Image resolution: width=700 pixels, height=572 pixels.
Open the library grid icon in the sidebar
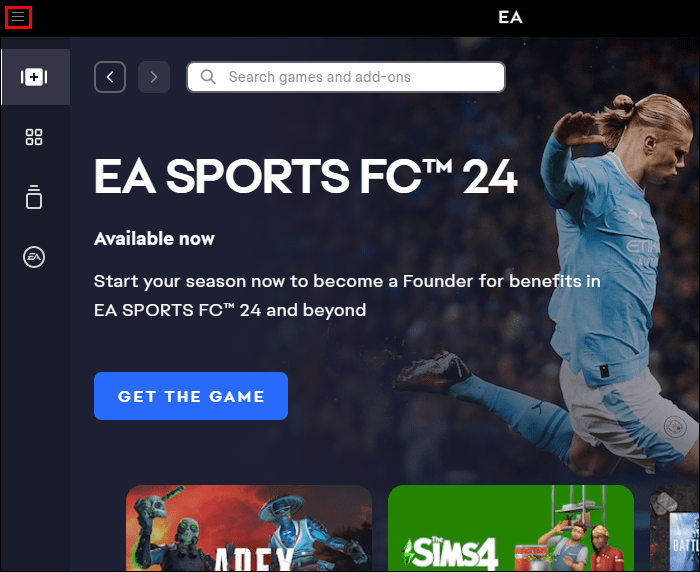34,137
